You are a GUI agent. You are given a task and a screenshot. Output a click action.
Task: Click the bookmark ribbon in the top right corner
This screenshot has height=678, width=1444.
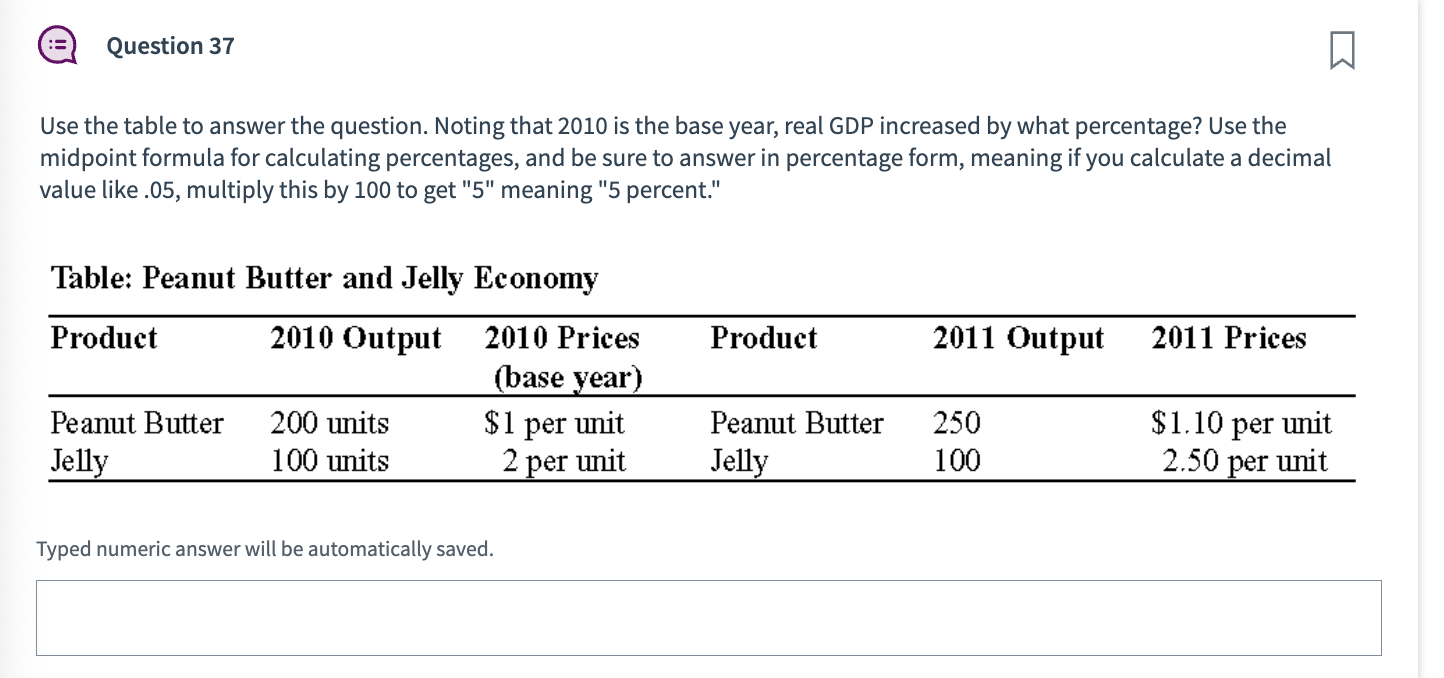click(x=1343, y=48)
